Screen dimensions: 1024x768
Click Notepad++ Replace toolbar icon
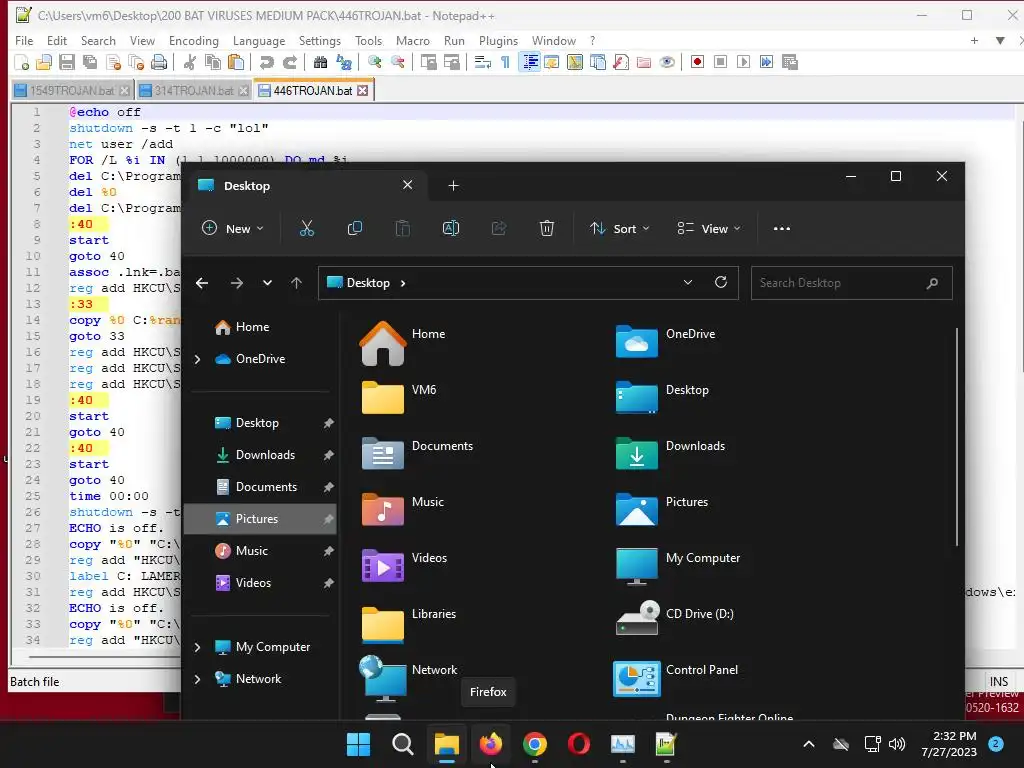click(344, 62)
